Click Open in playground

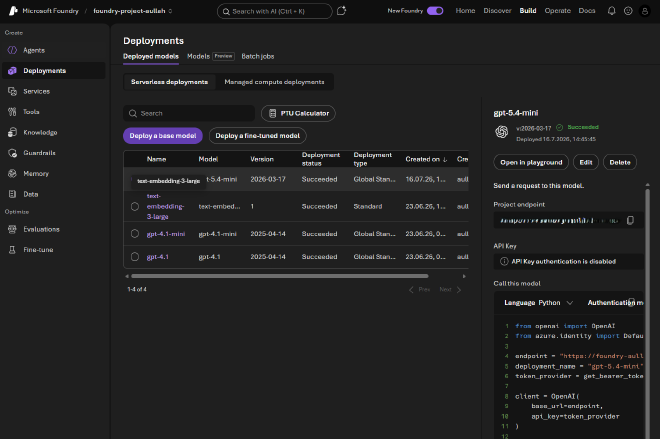tap(531, 162)
